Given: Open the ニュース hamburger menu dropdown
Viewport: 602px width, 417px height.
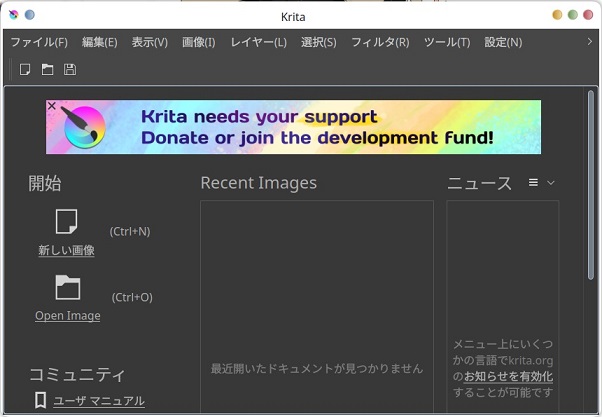Looking at the screenshot, I should (540, 183).
